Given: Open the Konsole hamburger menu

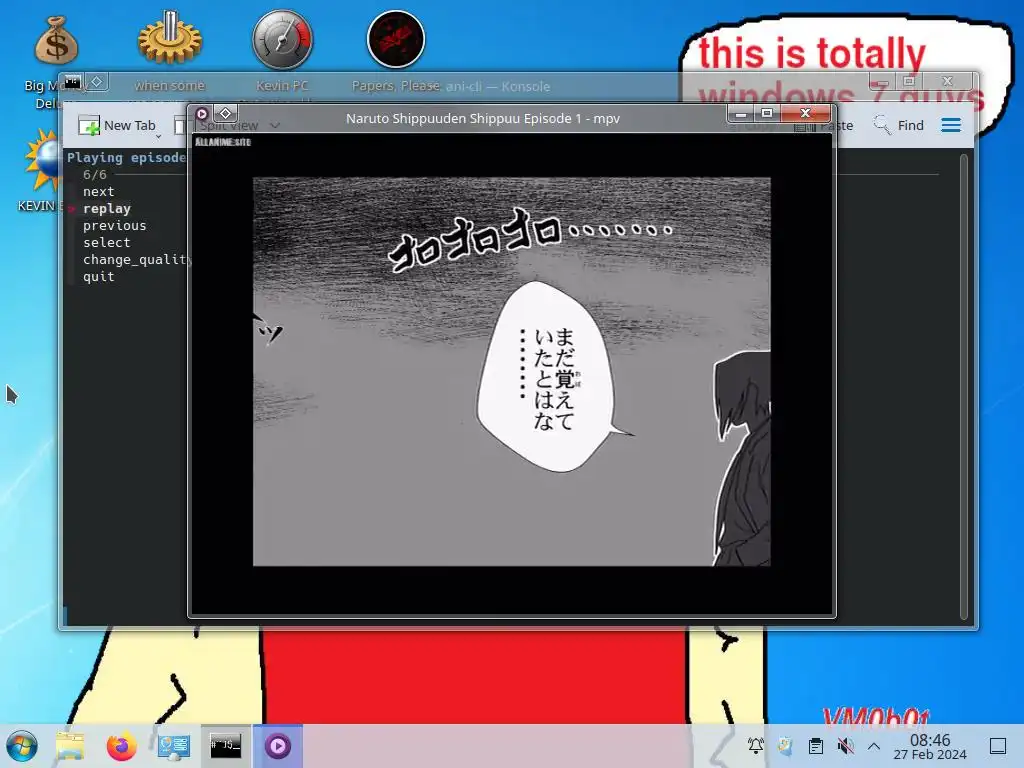Looking at the screenshot, I should click(x=951, y=125).
